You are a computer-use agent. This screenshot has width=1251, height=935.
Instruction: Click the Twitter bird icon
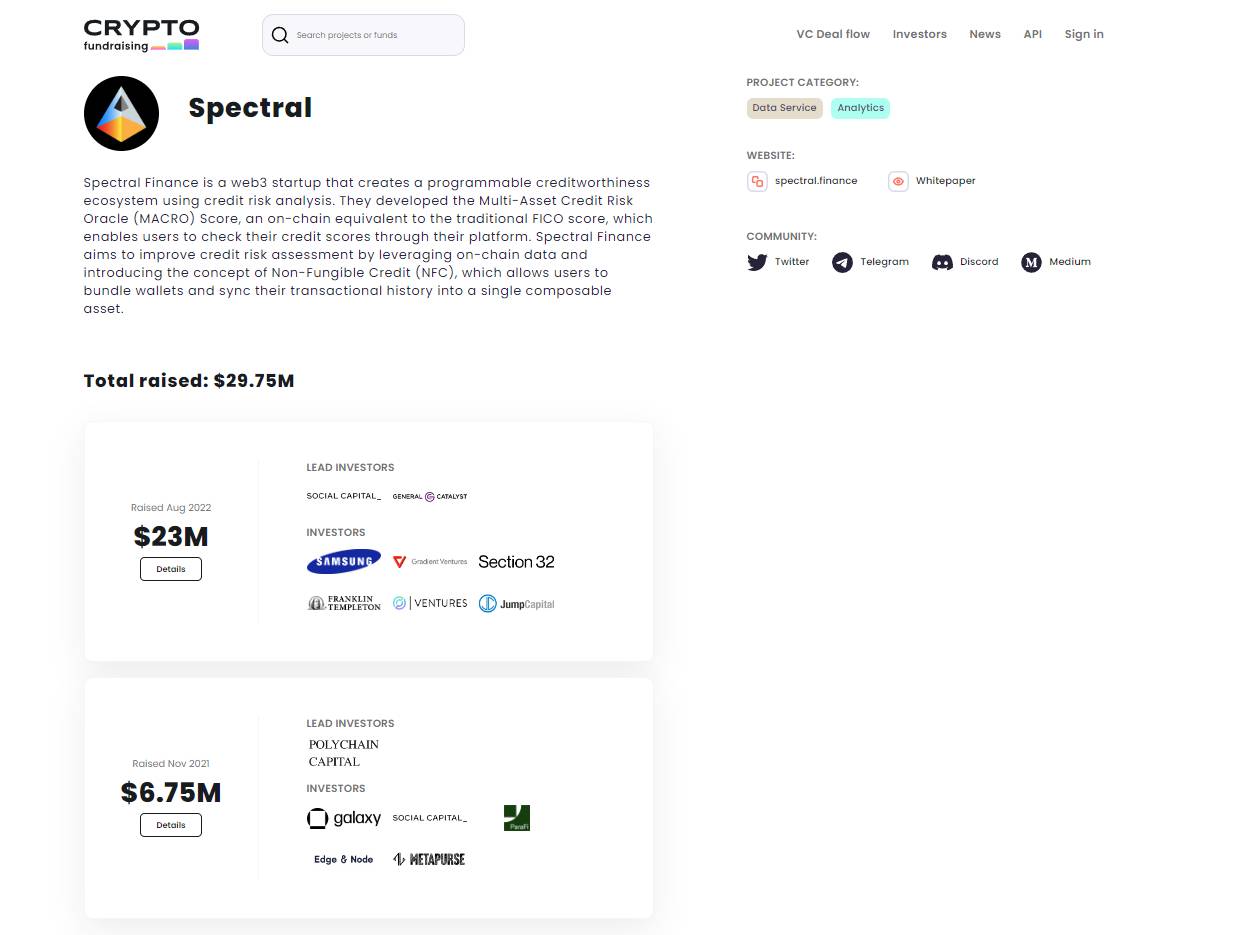point(757,262)
